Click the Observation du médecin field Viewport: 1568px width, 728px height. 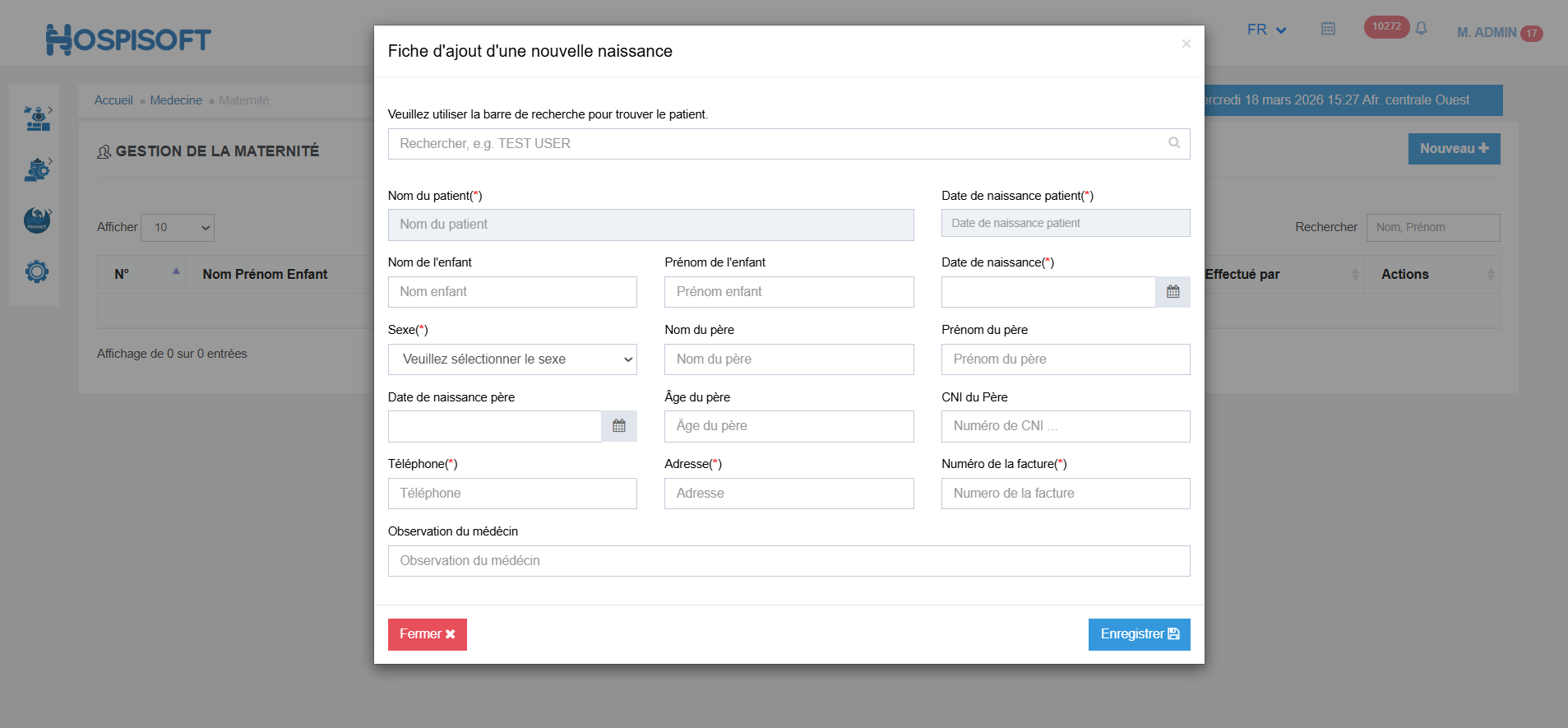789,561
